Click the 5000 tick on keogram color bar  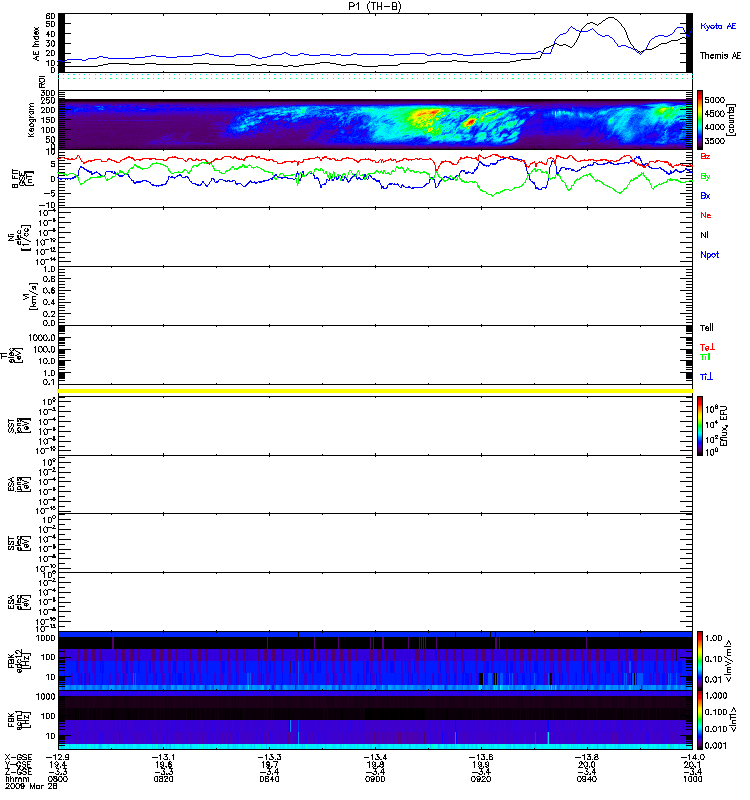(x=714, y=100)
